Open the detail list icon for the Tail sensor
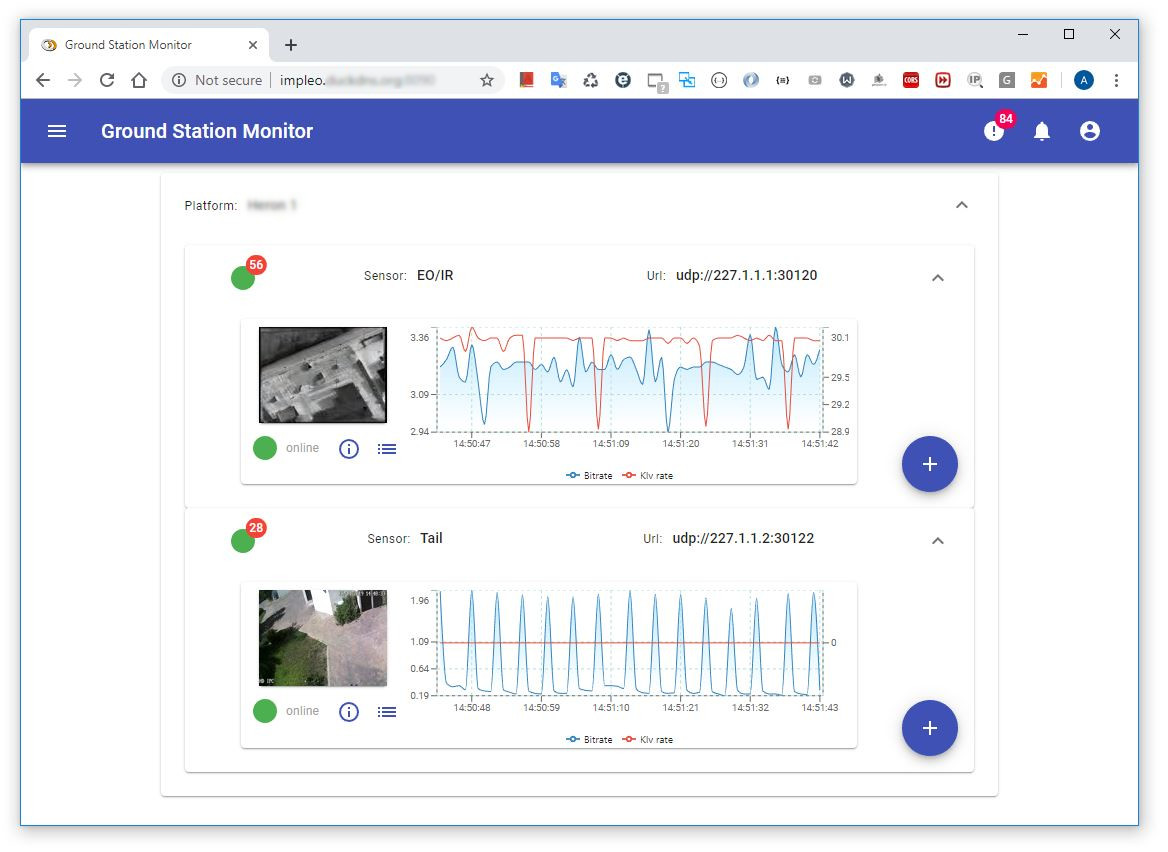This screenshot has width=1168, height=852. [387, 711]
